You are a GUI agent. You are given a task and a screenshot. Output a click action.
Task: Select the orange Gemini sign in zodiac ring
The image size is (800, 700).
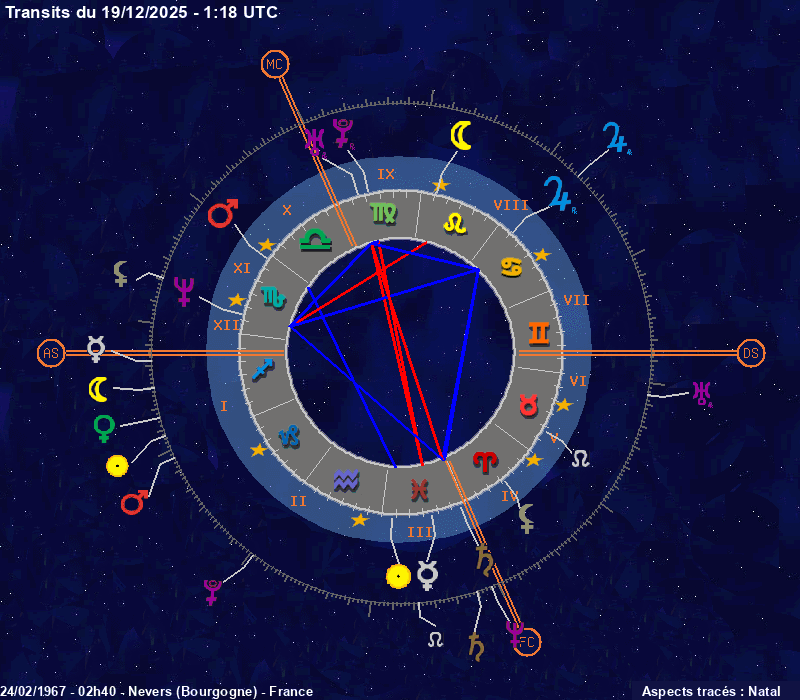tap(539, 332)
